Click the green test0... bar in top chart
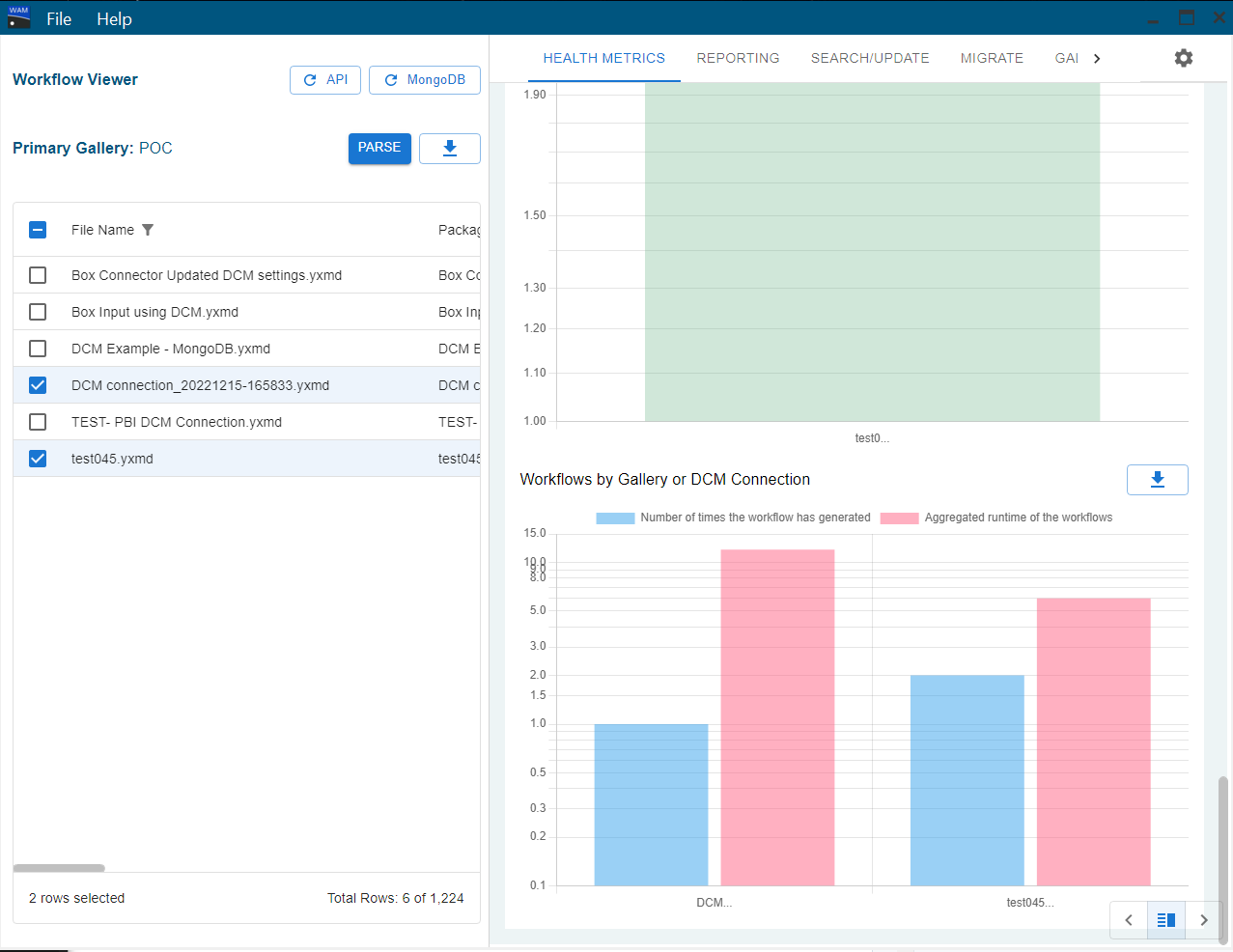The width and height of the screenshot is (1233, 952). pyautogui.click(x=872, y=252)
